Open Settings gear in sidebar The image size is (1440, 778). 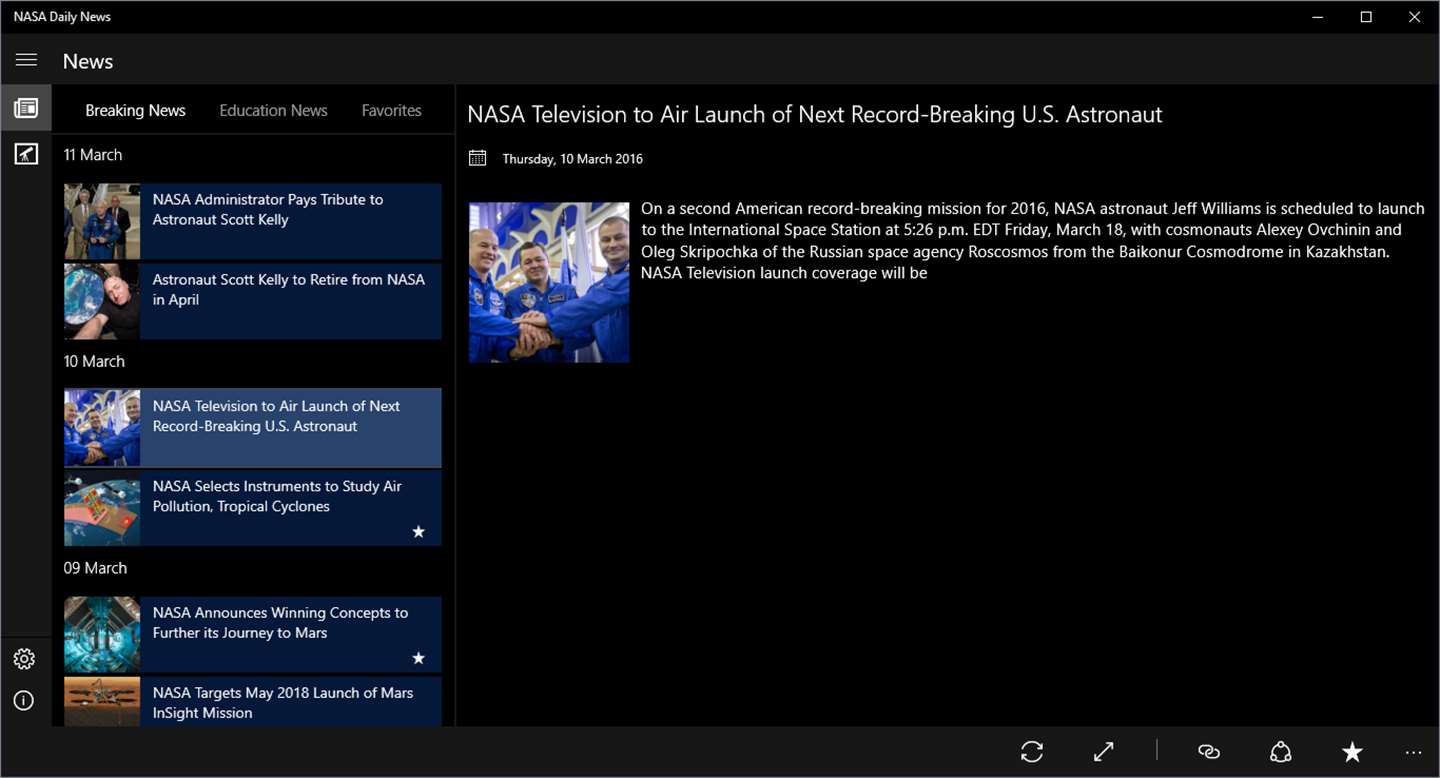click(x=24, y=659)
